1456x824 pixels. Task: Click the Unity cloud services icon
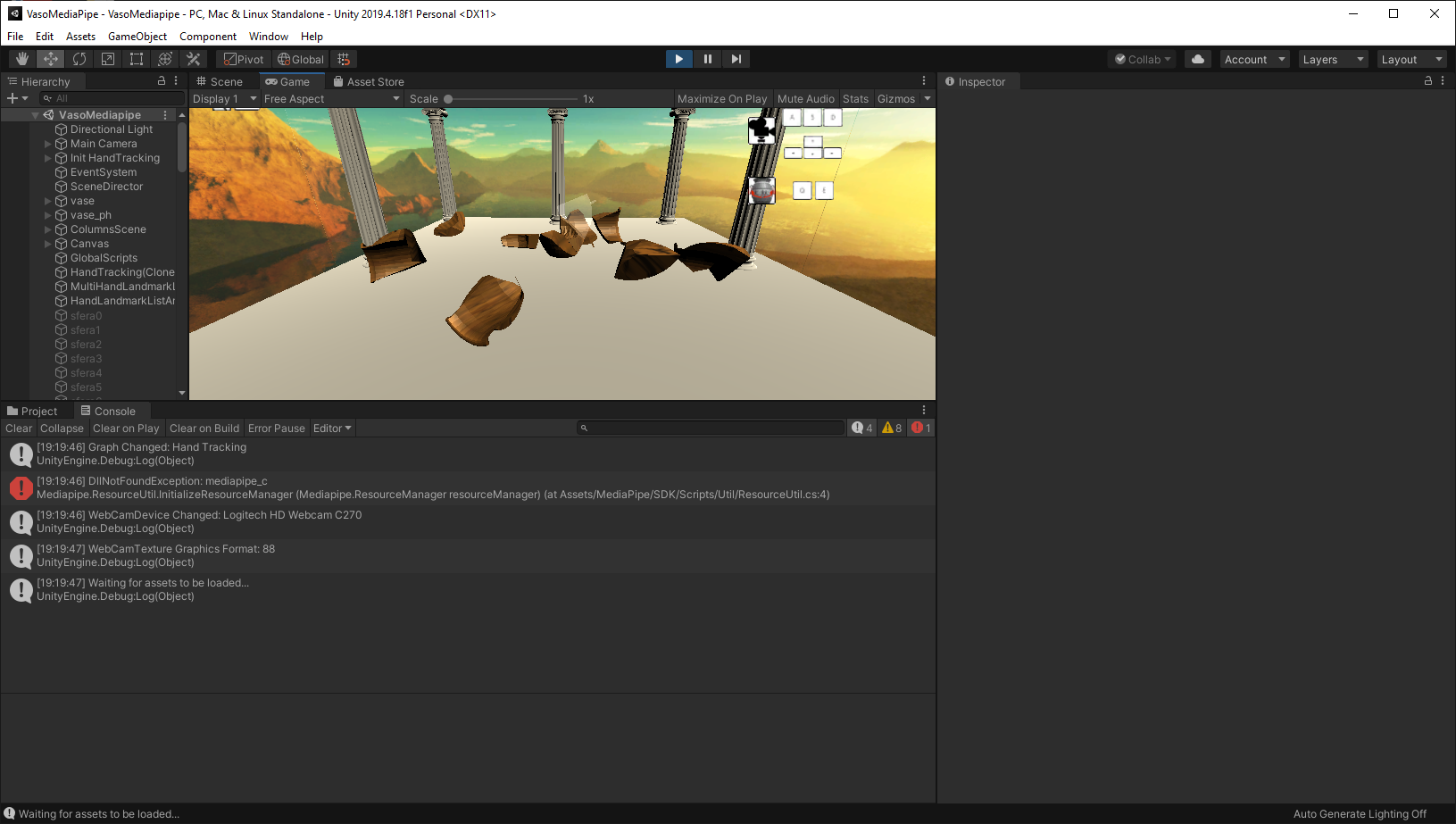(1197, 58)
